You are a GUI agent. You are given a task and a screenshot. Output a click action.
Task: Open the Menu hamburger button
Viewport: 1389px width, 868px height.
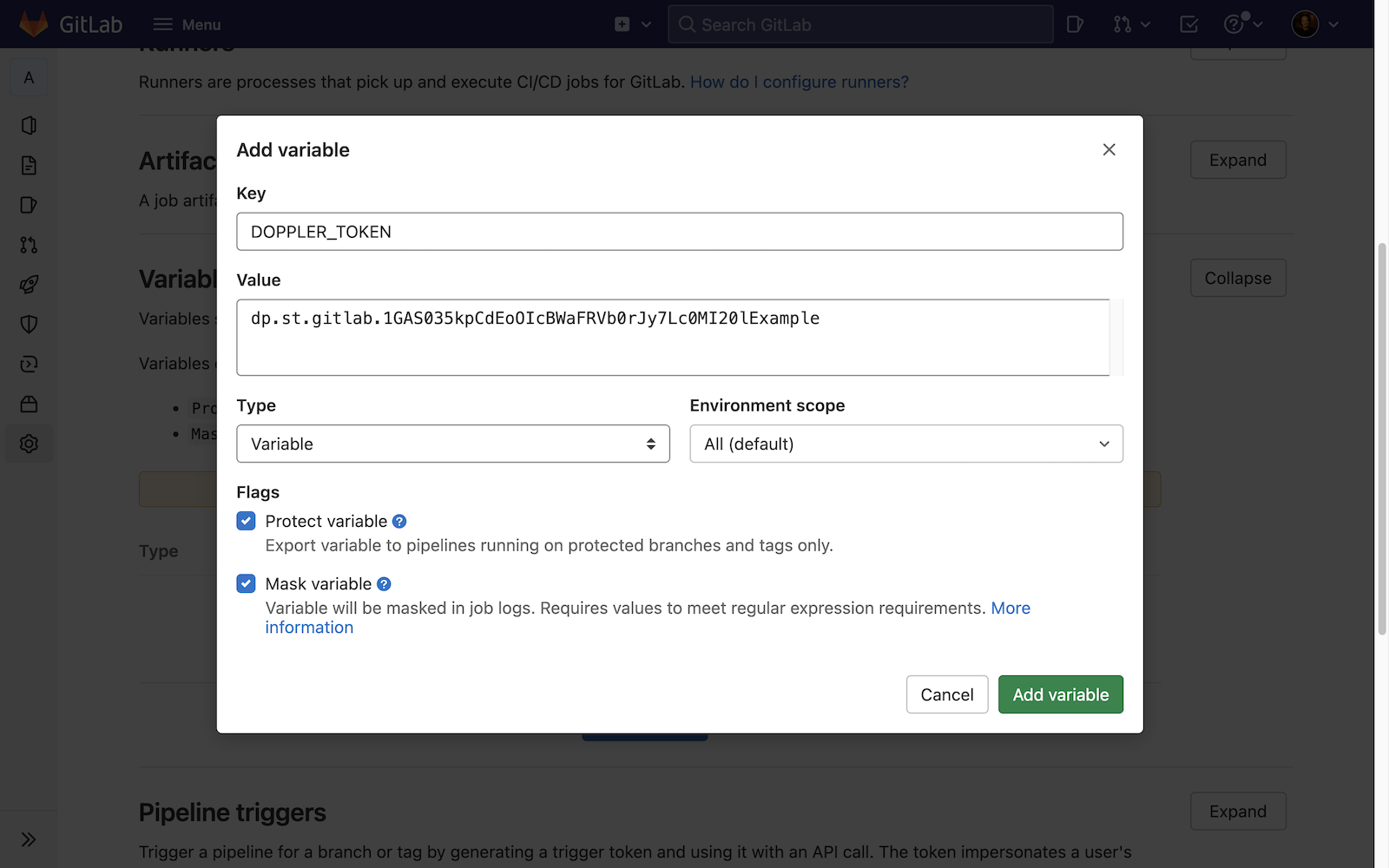pos(187,24)
